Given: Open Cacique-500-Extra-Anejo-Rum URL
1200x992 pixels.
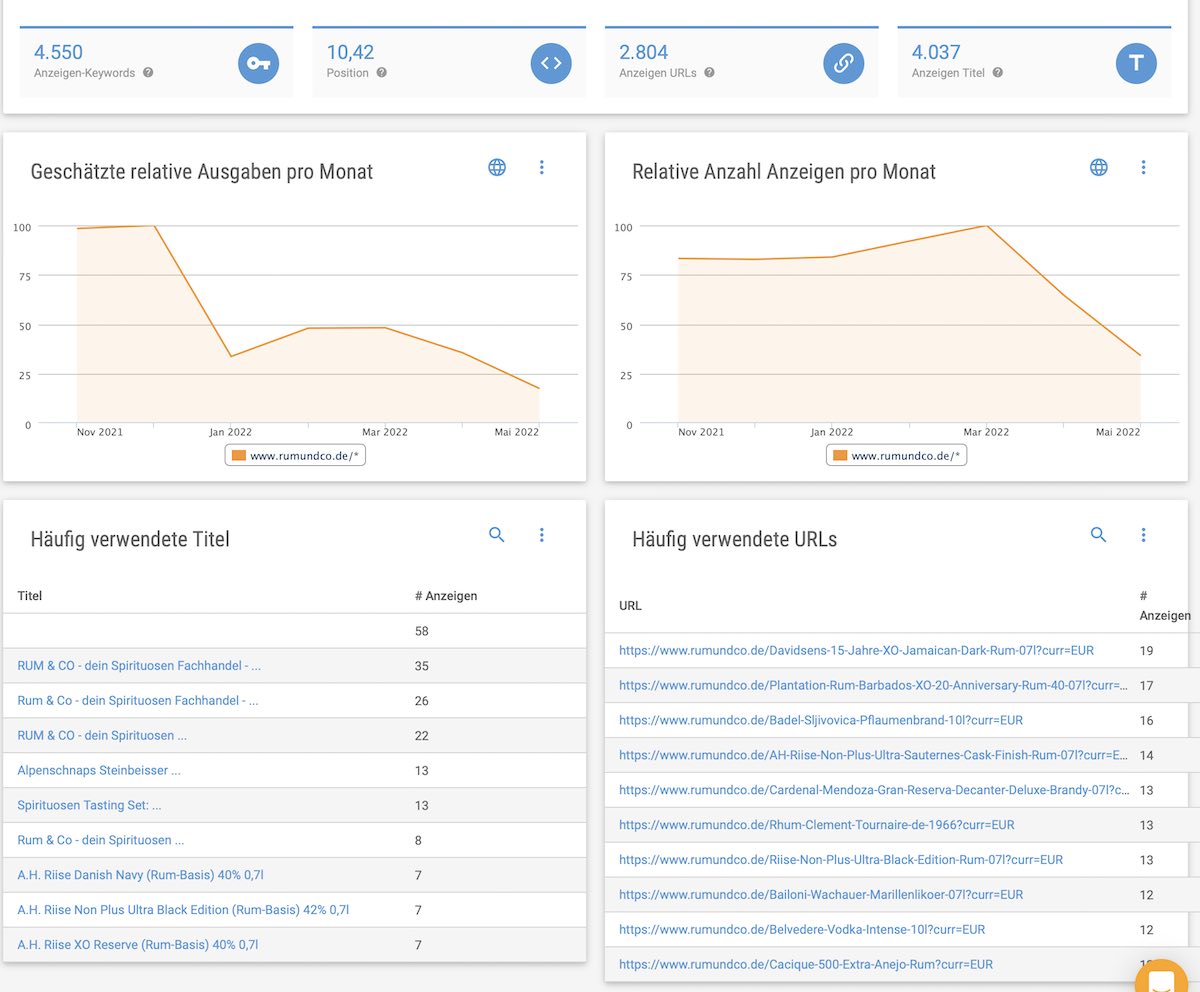Looking at the screenshot, I should click(x=806, y=965).
